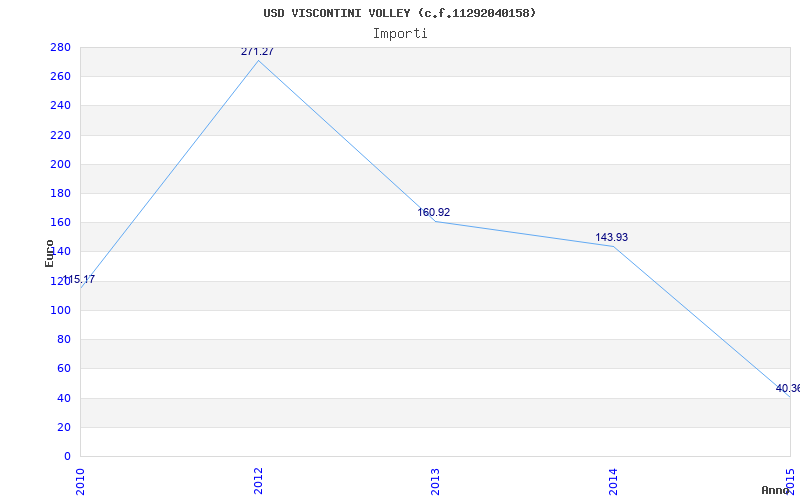This screenshot has height=500, width=800.
Task: Click the Anno x-axis title
Action: pos(775,490)
